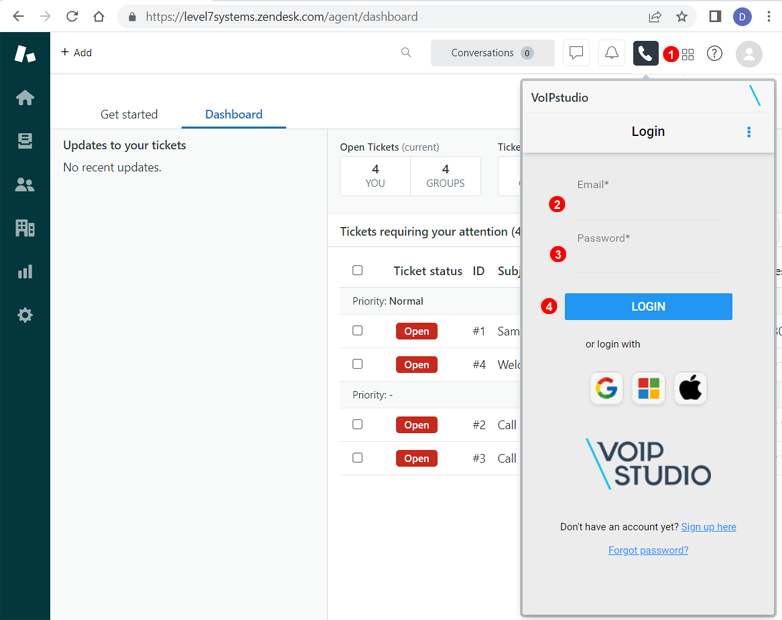This screenshot has width=782, height=620.
Task: Select the checkbox for ticket #3
Action: coord(358,458)
